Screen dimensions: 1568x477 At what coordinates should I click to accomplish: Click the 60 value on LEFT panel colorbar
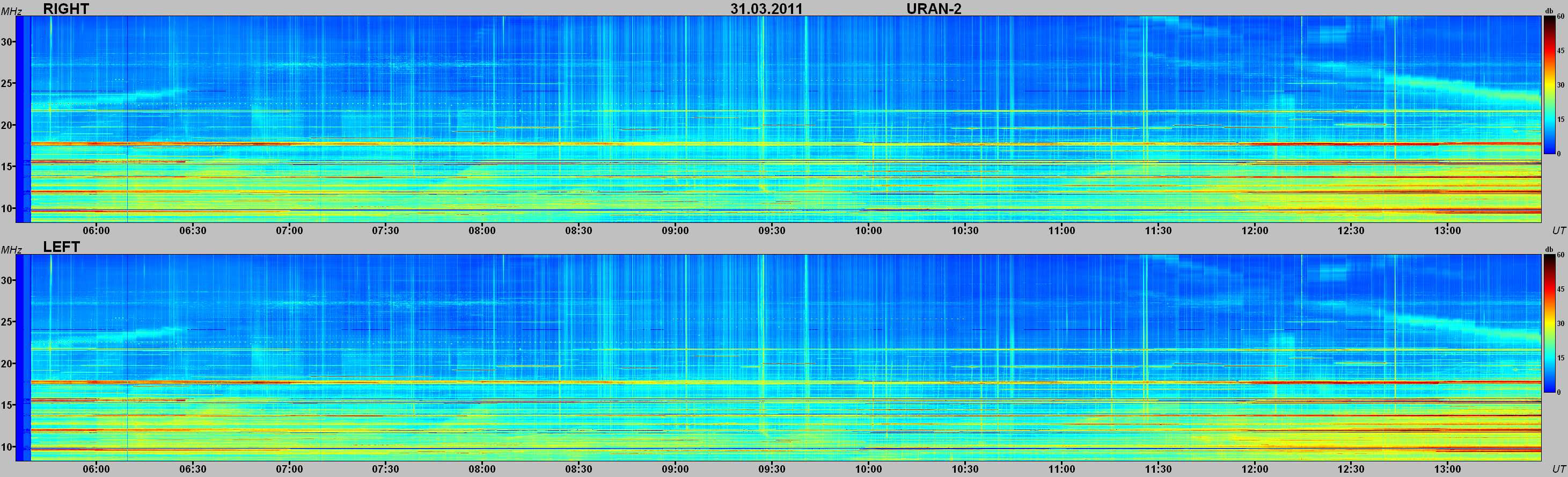pos(1560,255)
